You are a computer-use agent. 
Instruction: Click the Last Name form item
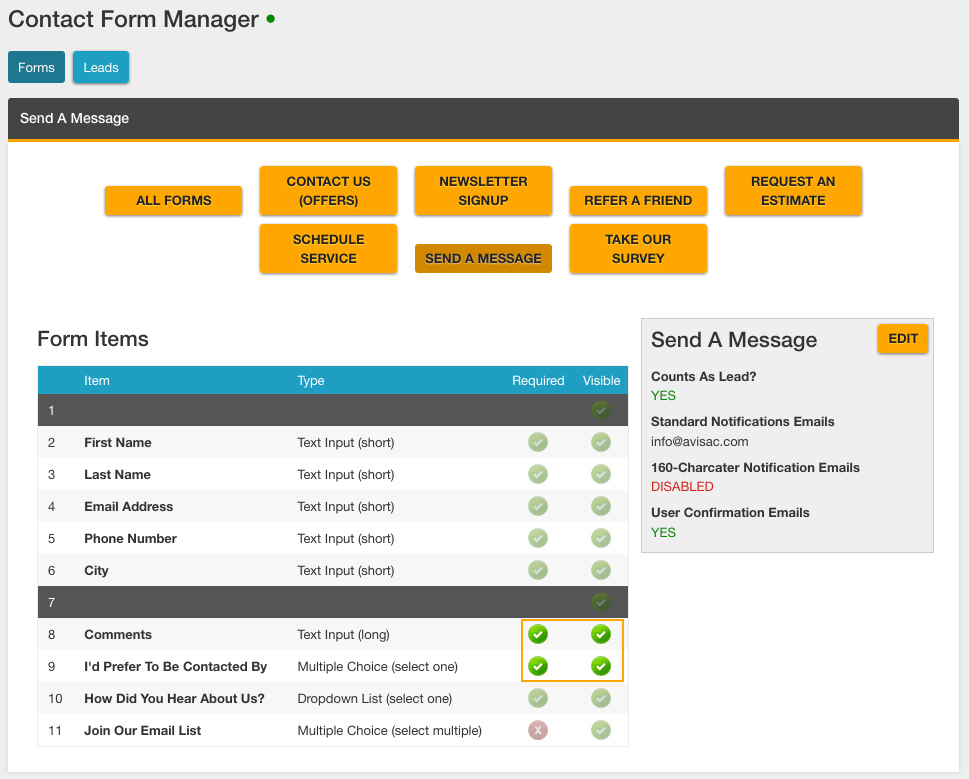pyautogui.click(x=117, y=474)
